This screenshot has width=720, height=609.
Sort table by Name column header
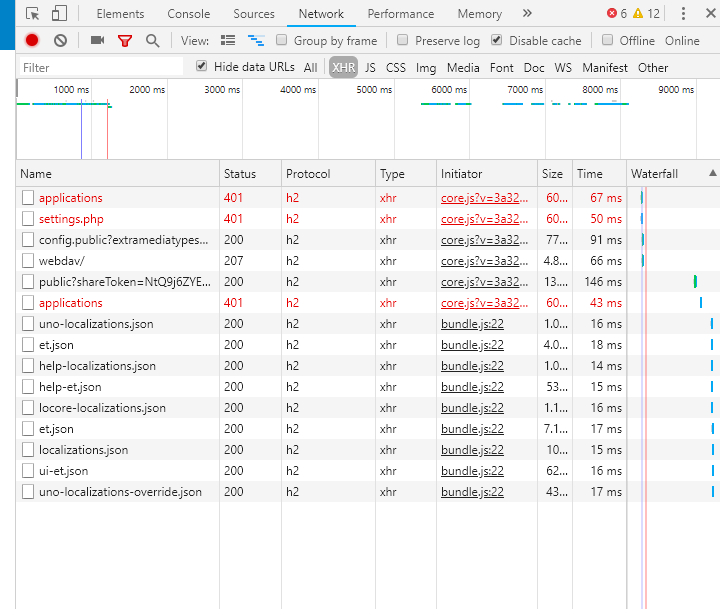pyautogui.click(x=118, y=174)
